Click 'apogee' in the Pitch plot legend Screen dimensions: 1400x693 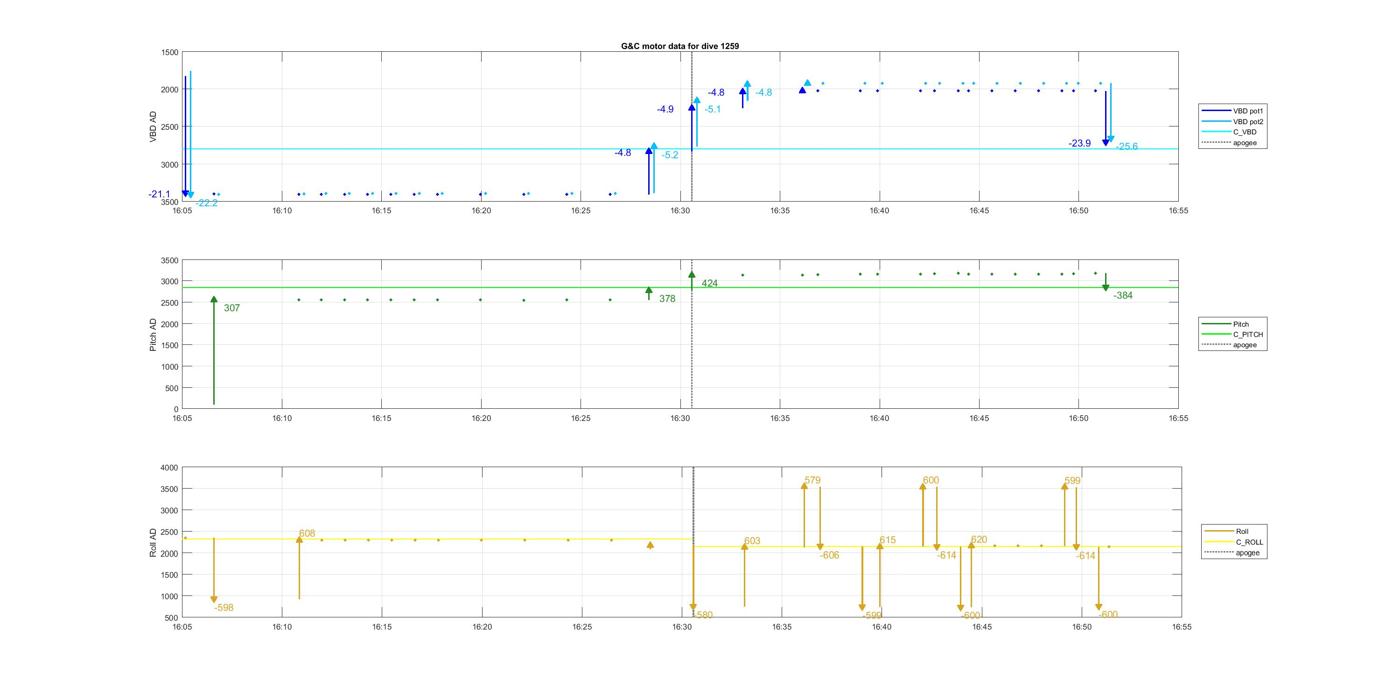(1230, 345)
